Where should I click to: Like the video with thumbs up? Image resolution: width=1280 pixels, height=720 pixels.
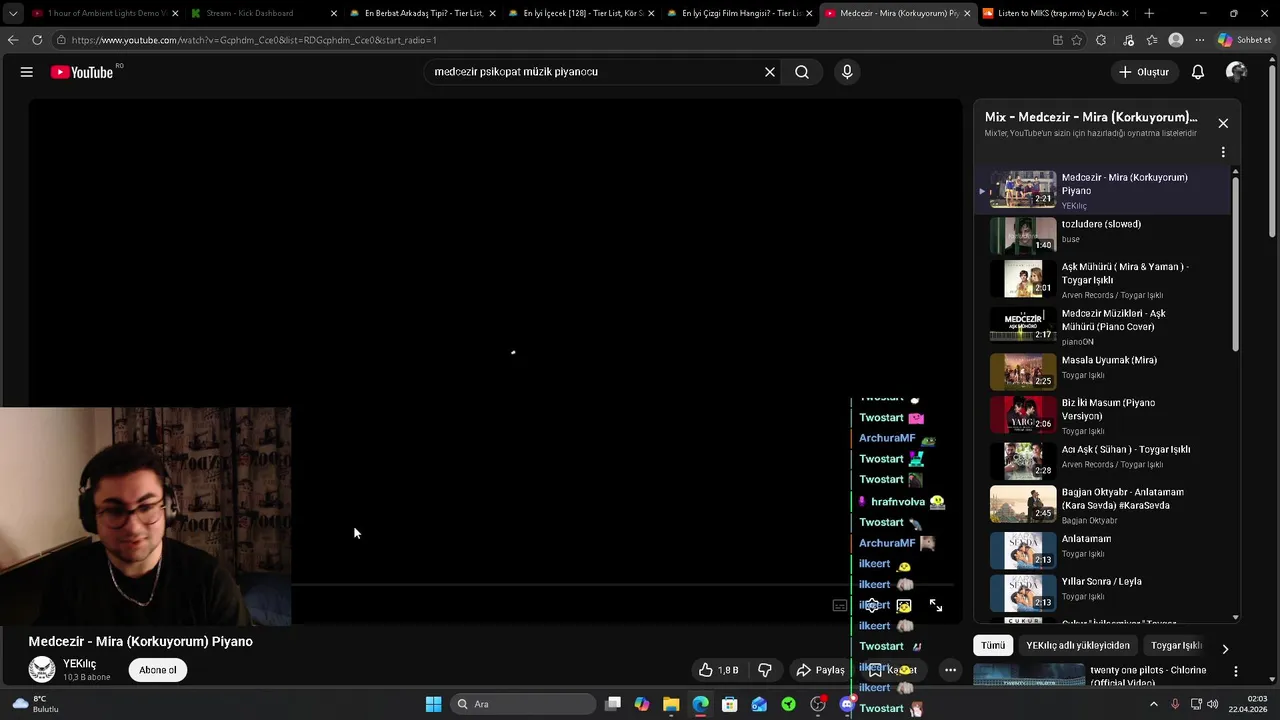[718, 670]
